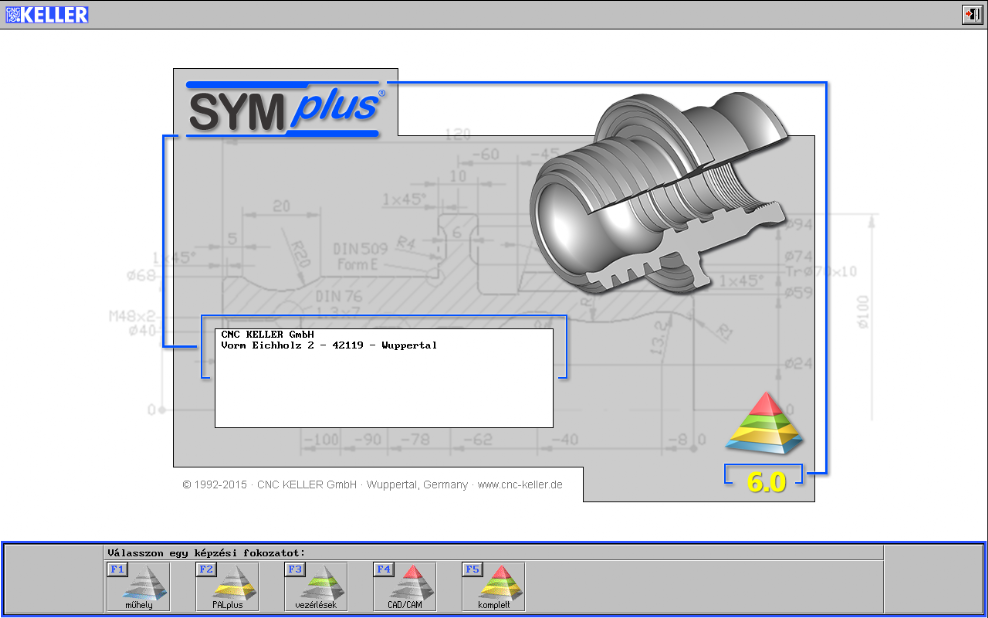Click the www.cnc-keller.de text
This screenshot has height=618, width=988.
[x=520, y=484]
